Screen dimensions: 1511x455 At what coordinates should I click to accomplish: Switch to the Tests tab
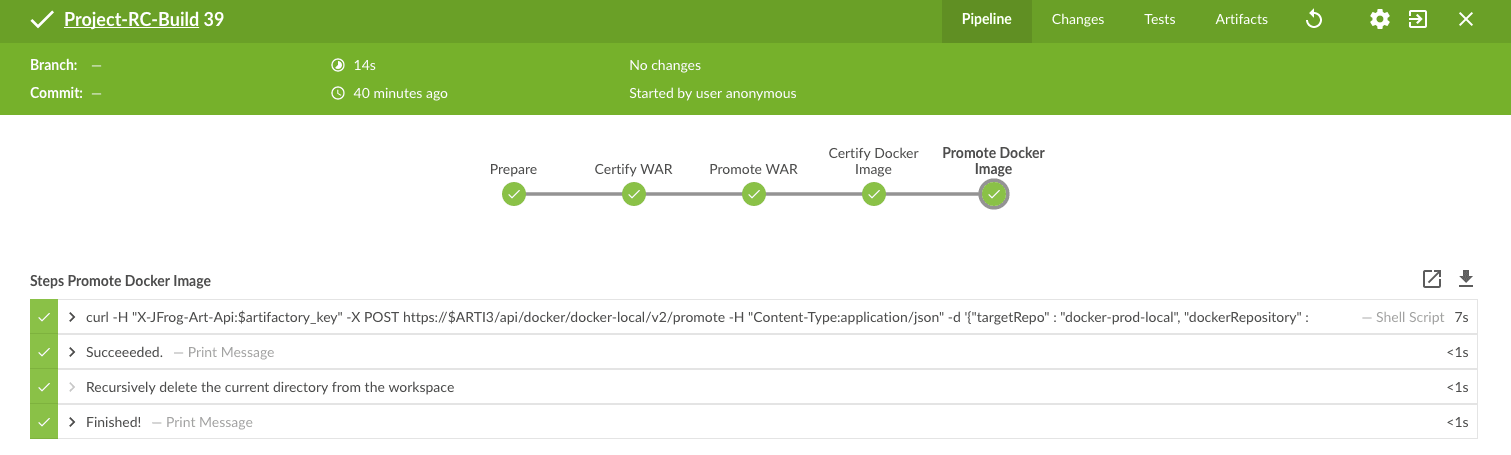click(1159, 19)
